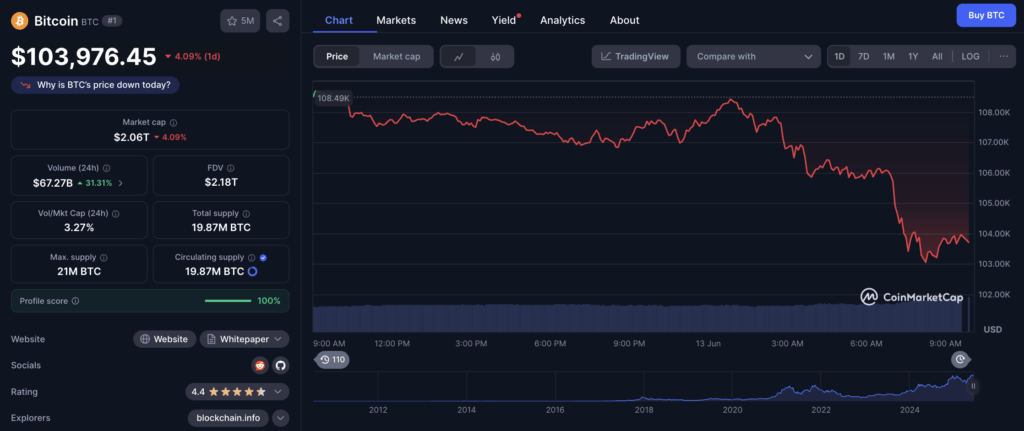
Task: Click the Circulating supply info icon
Action: tap(251, 258)
